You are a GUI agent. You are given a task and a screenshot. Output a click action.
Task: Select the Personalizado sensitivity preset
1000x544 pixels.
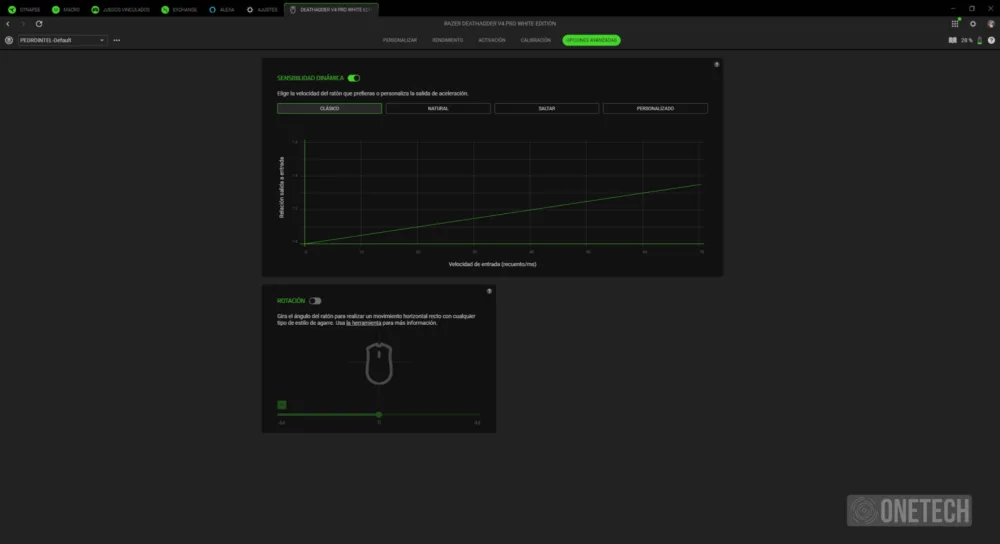[655, 108]
